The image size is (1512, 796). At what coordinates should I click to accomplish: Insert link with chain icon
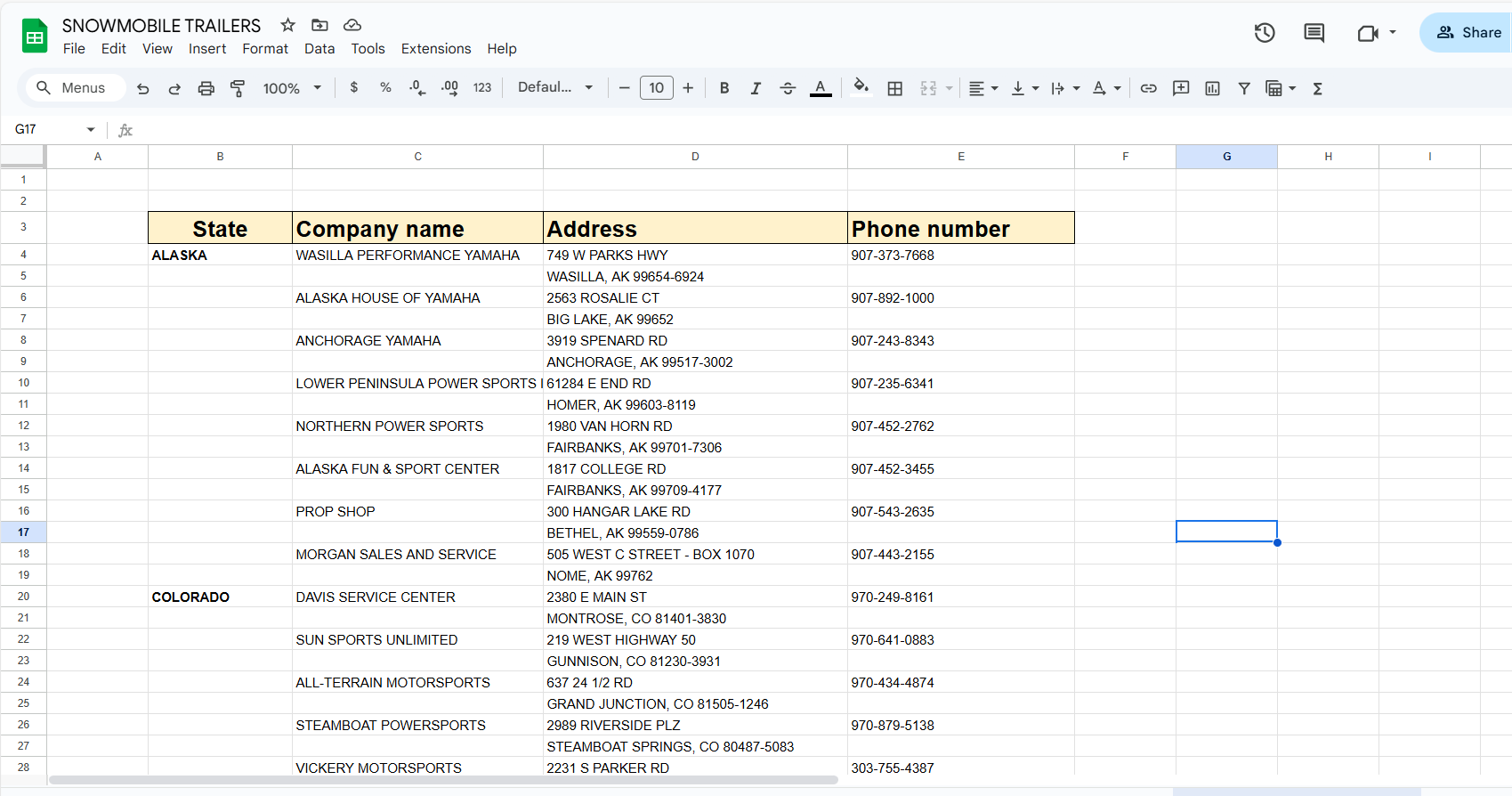[x=1149, y=88]
